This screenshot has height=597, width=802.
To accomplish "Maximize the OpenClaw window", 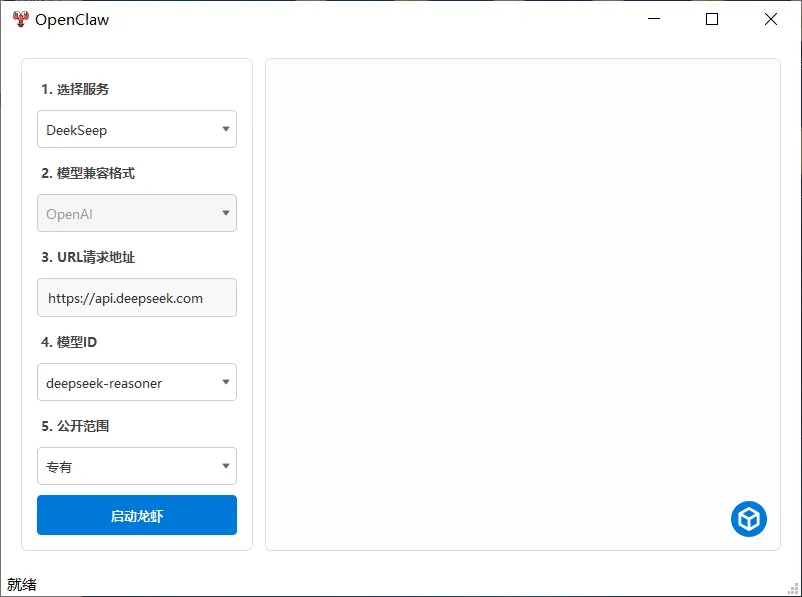I will point(711,19).
